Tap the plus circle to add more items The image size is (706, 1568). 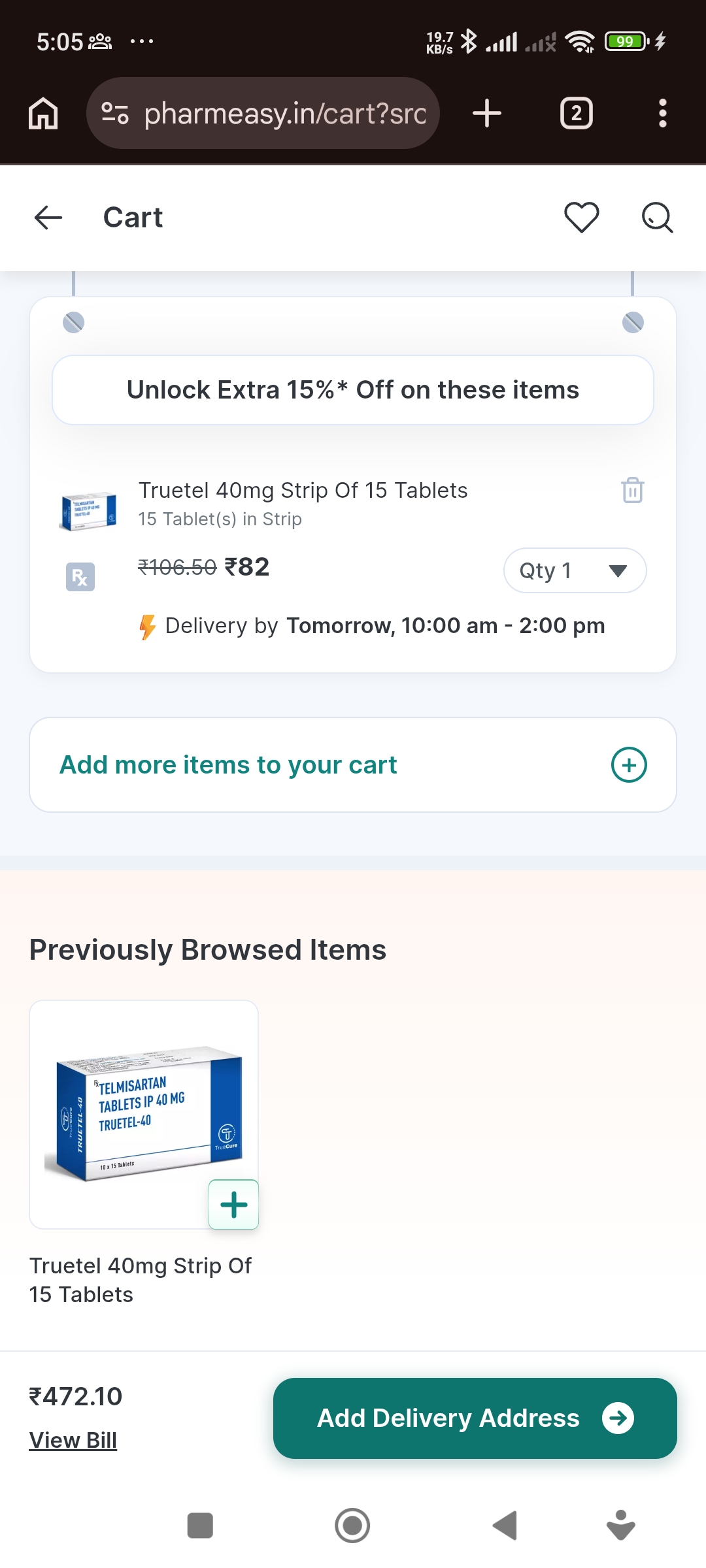coord(629,765)
